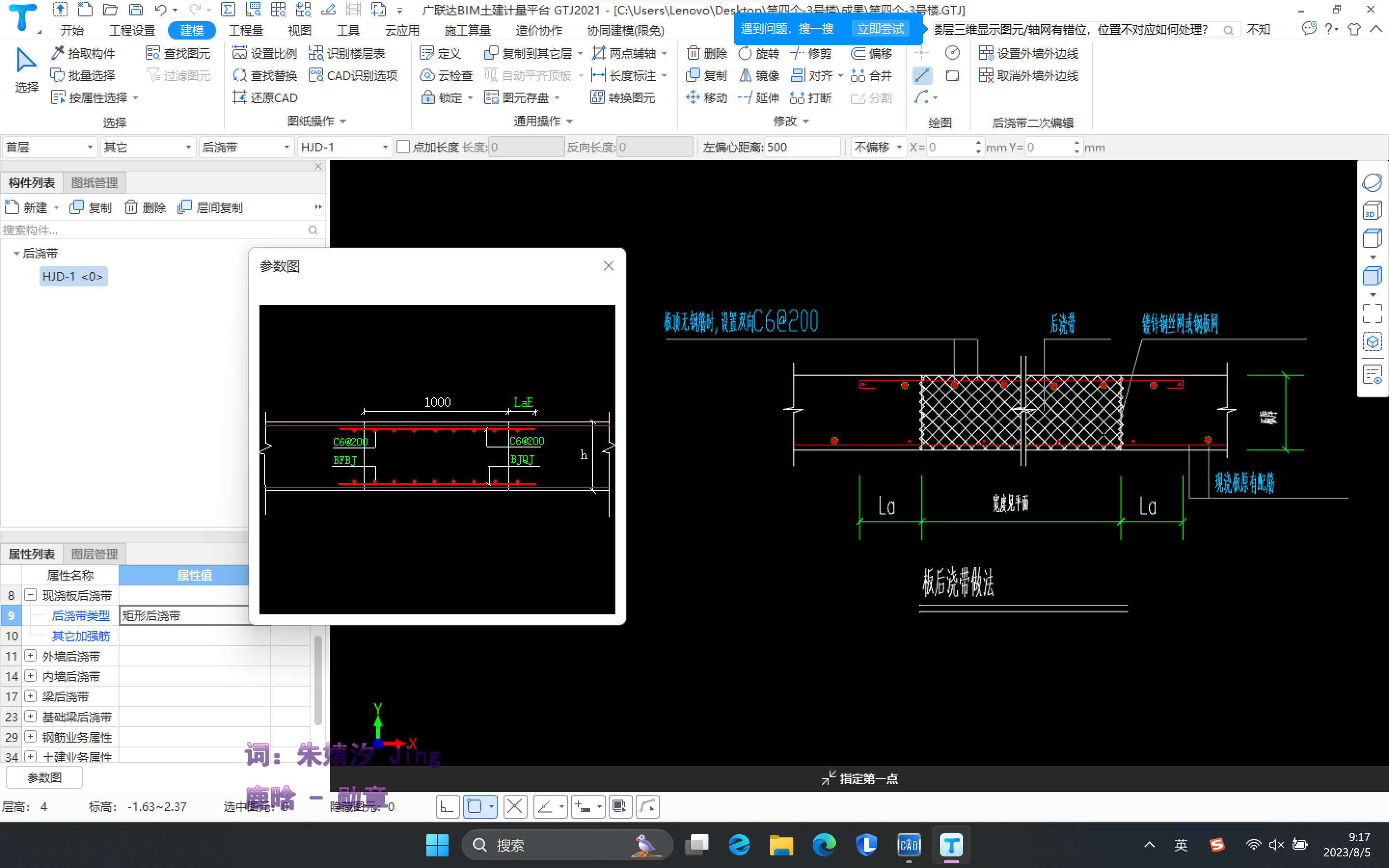Select the 合并 merge tool
1389x868 pixels.
pos(872,76)
